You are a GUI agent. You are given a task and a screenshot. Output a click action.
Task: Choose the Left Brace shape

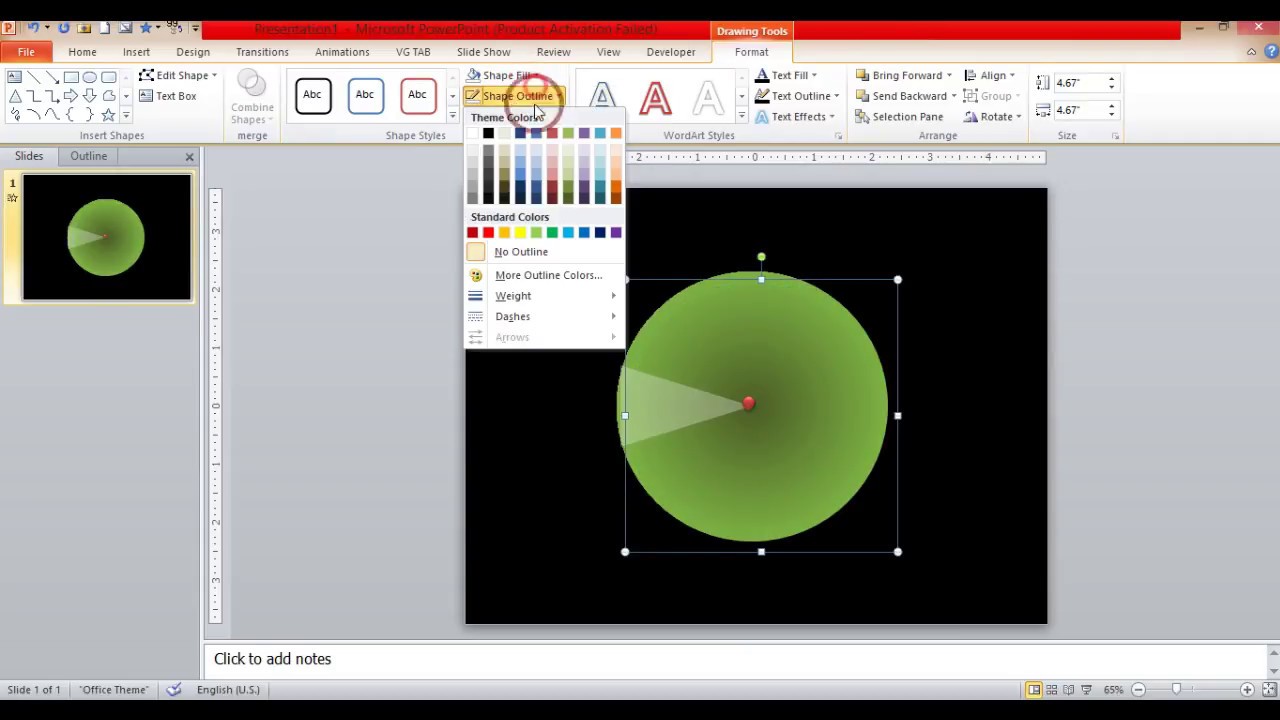point(70,114)
